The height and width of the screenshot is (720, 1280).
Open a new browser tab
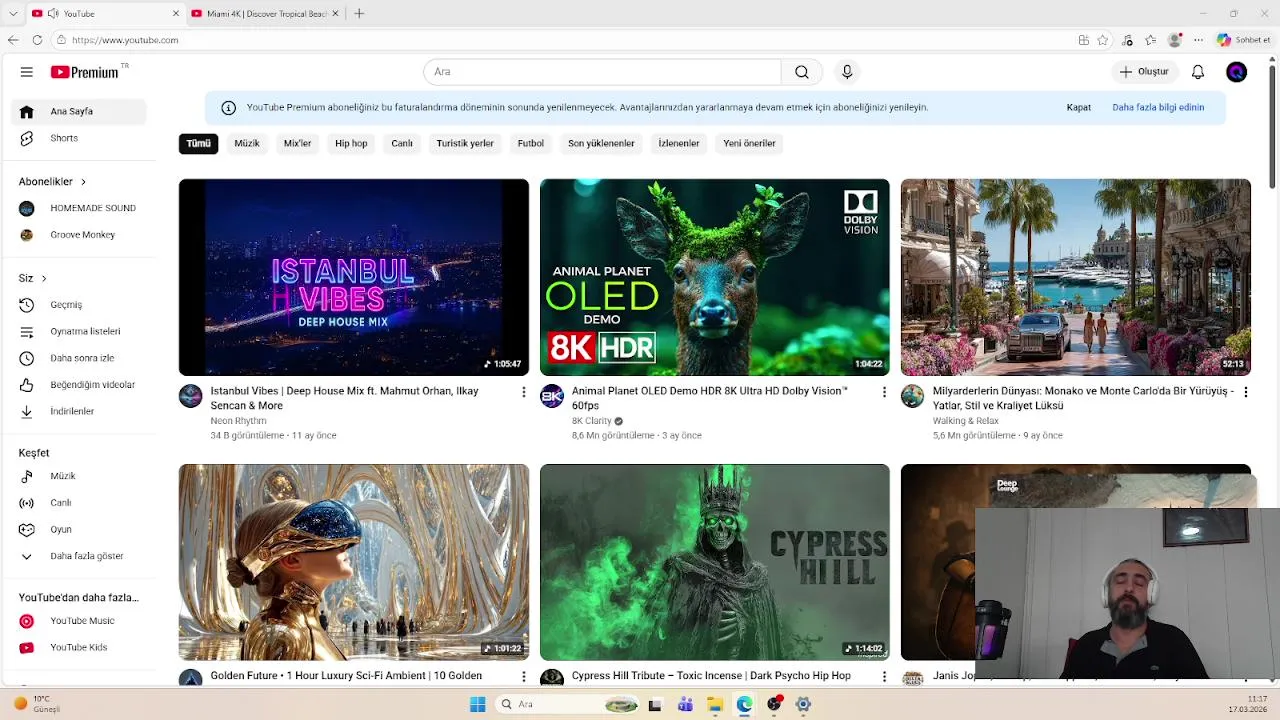coord(359,14)
